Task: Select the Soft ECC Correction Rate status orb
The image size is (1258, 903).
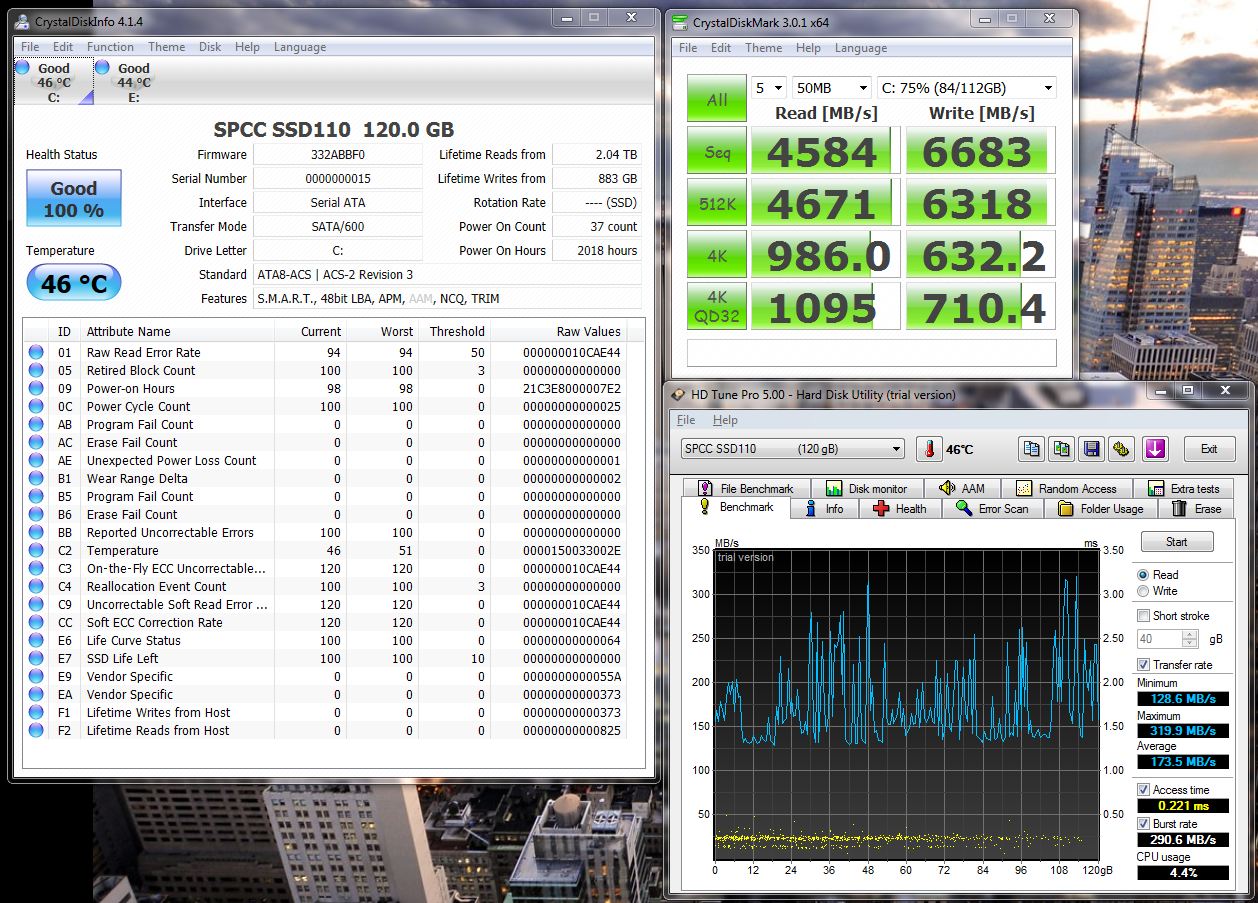Action: [x=37, y=622]
